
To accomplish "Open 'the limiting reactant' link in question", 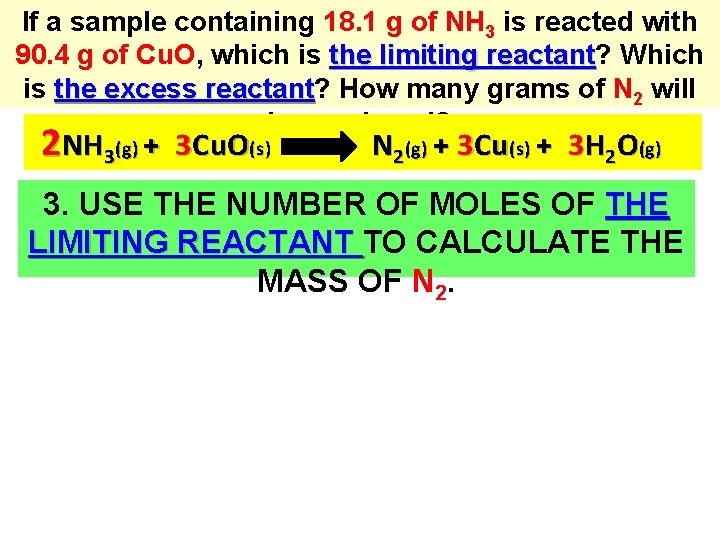I will point(462,56).
